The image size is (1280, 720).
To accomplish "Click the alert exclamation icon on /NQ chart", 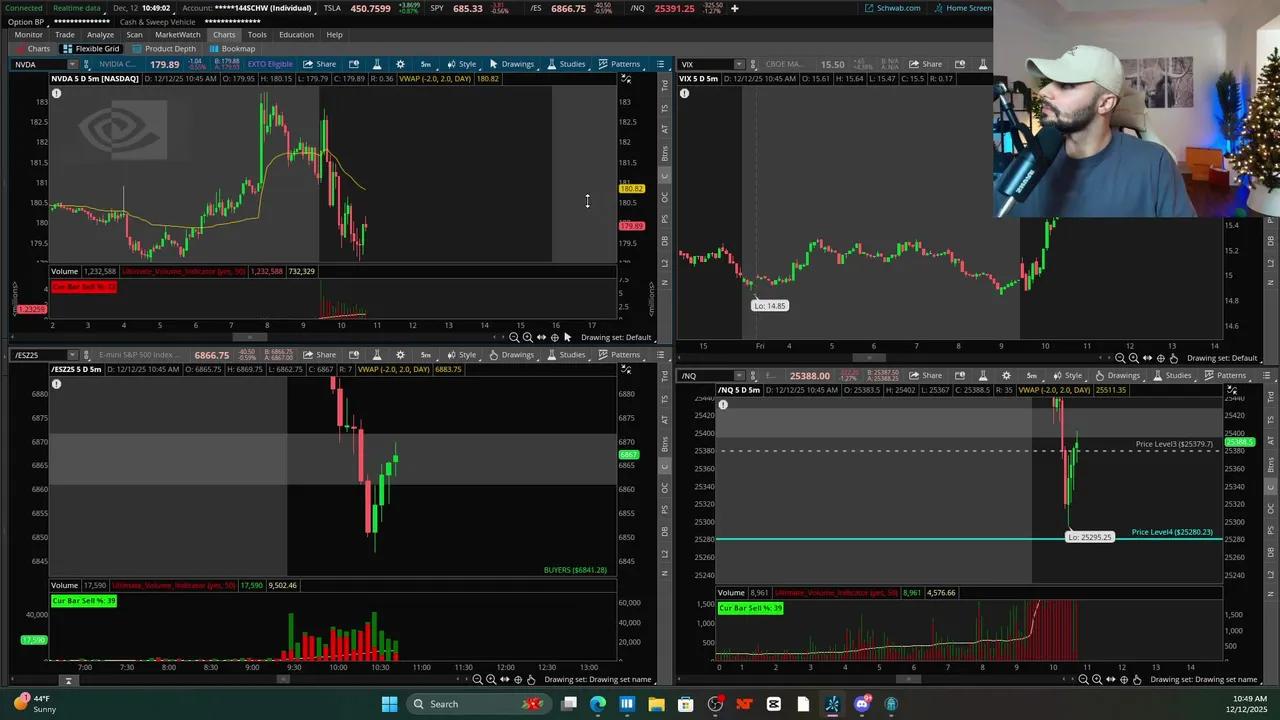I will (723, 405).
